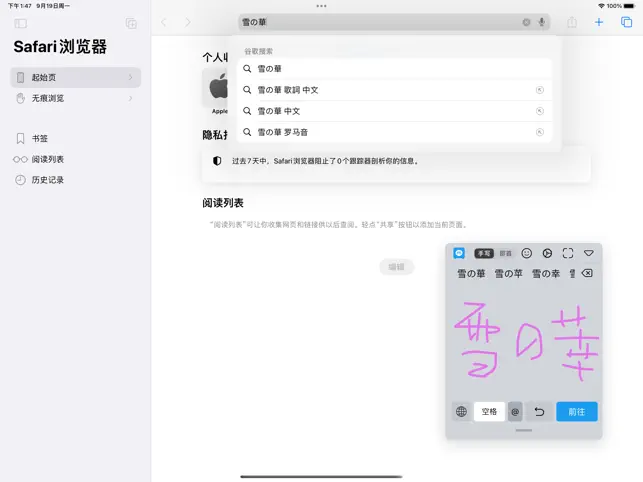The height and width of the screenshot is (482, 643).
Task: Show the tab overview icon
Action: coord(626,22)
